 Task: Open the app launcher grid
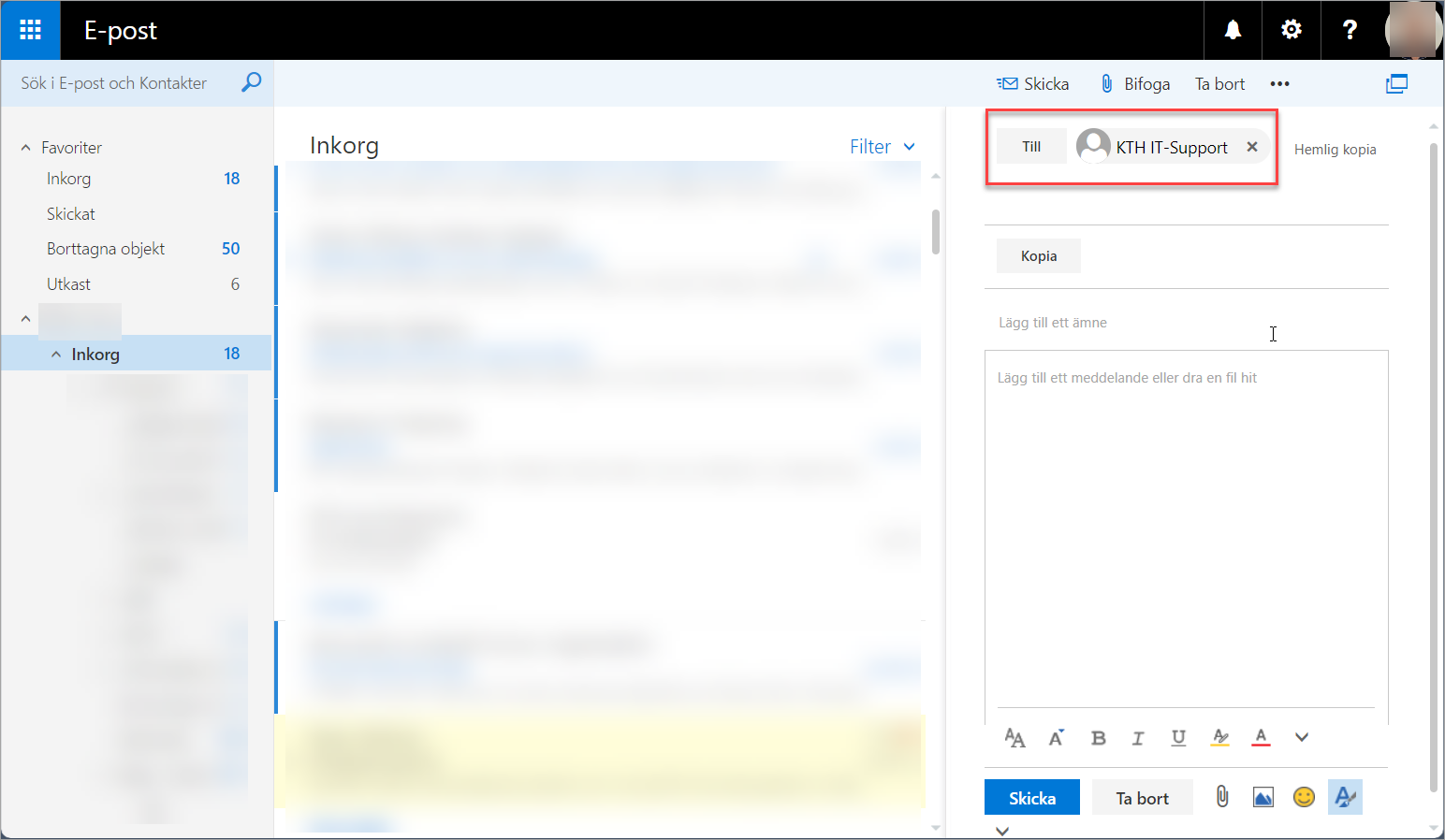30,30
